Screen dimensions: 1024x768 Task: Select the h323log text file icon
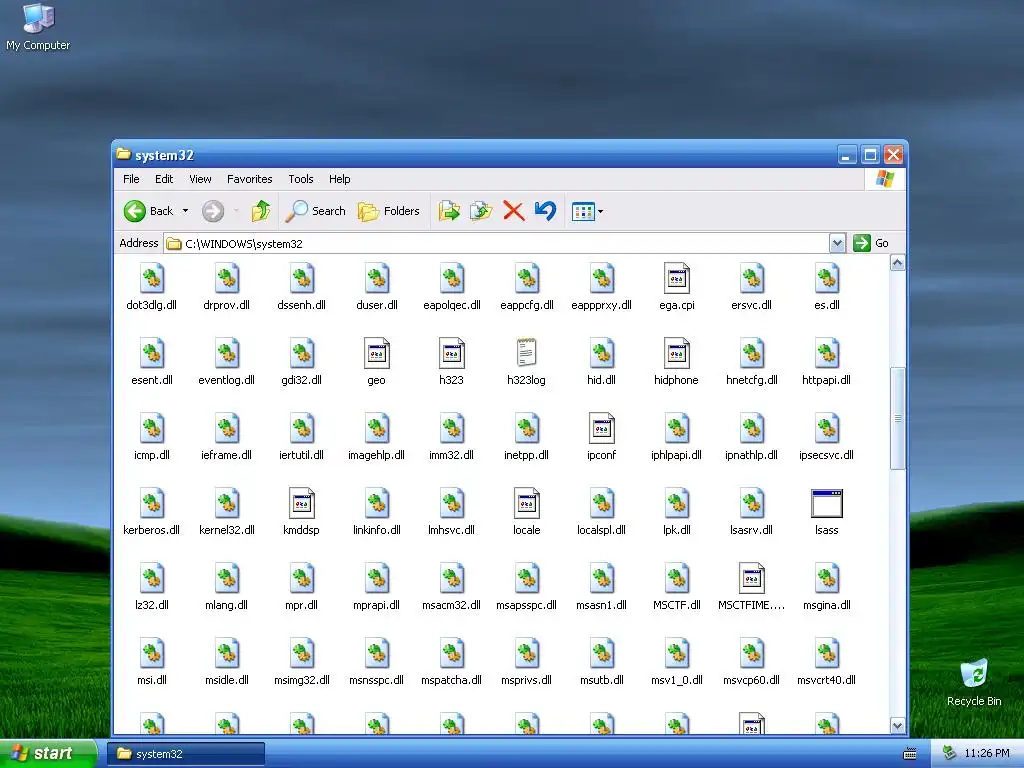[x=526, y=353]
